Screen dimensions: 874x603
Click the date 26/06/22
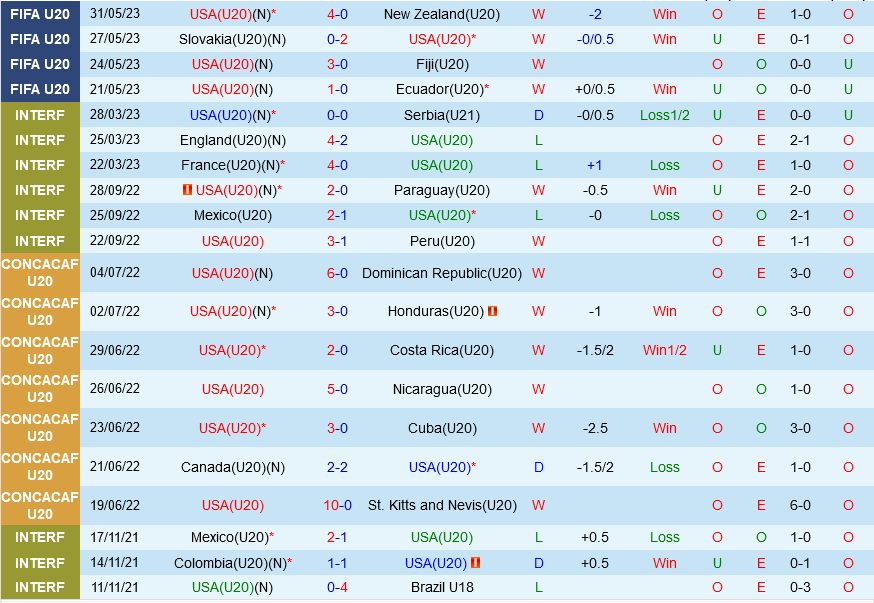coord(115,388)
